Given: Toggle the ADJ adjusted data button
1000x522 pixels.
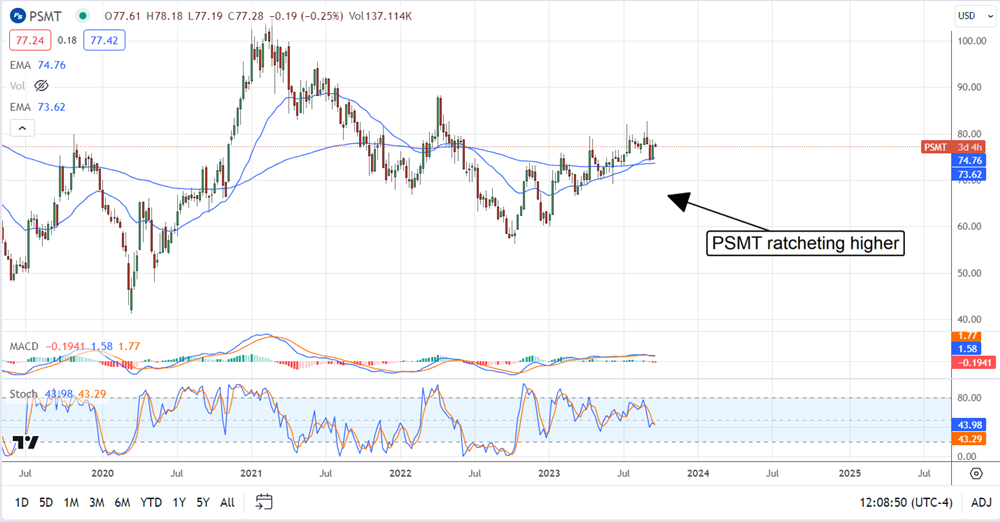Looking at the screenshot, I should pos(981,503).
